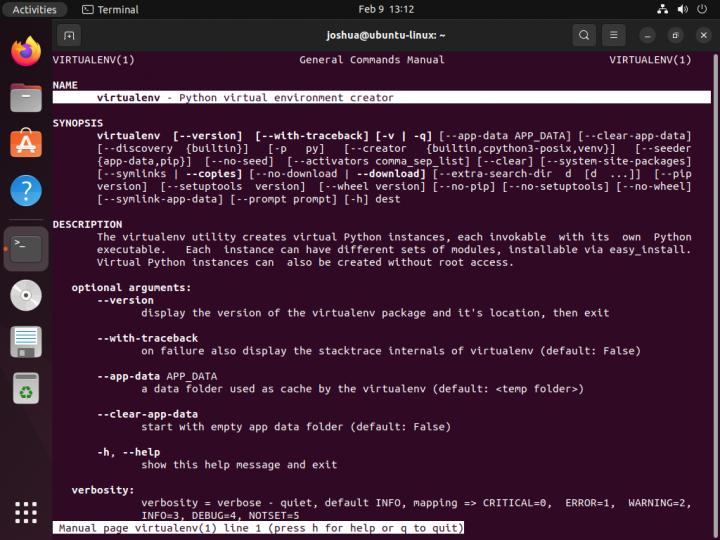
Task: Open the Trash from the dock
Action: click(x=26, y=388)
